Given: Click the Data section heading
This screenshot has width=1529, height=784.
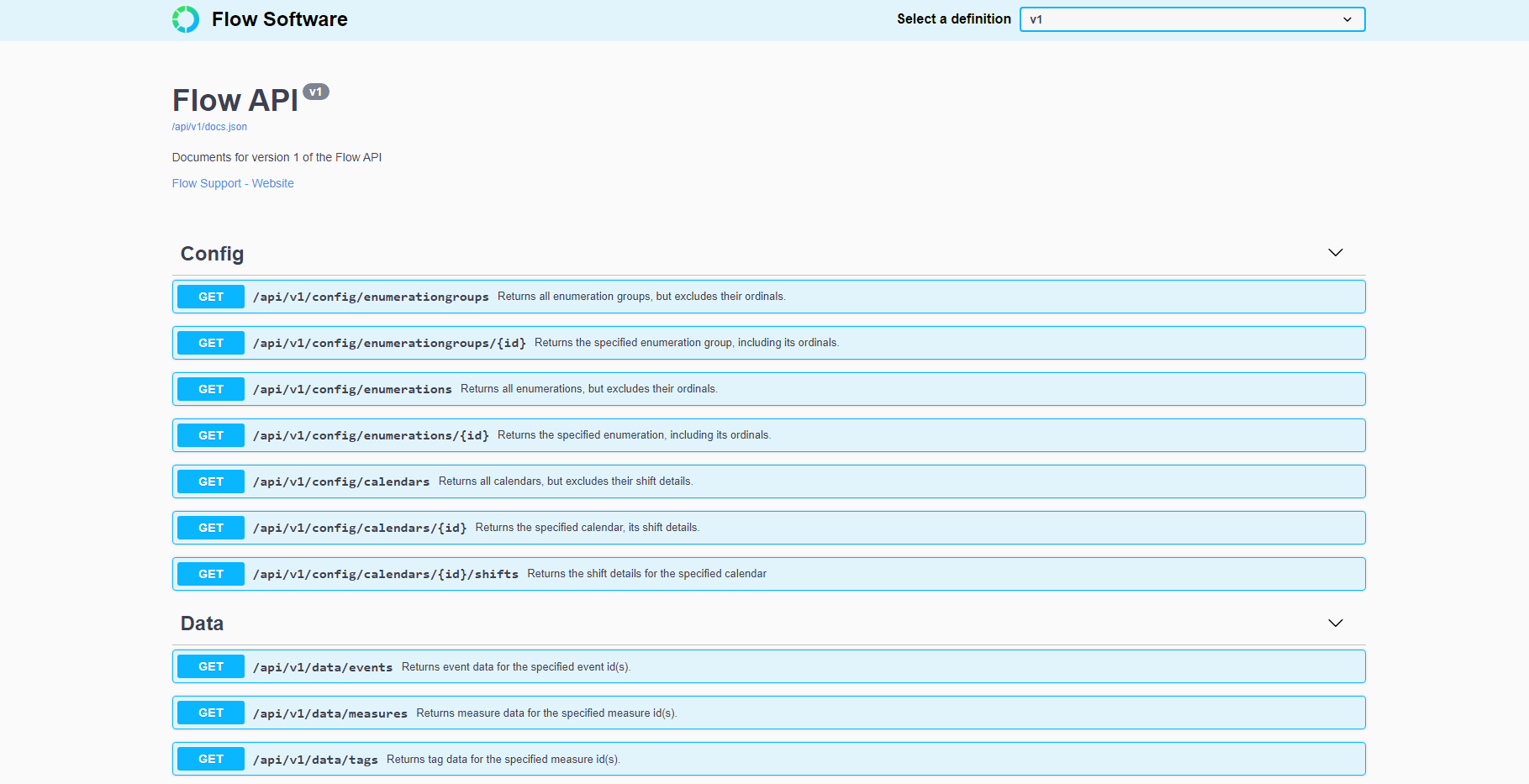Looking at the screenshot, I should [202, 624].
